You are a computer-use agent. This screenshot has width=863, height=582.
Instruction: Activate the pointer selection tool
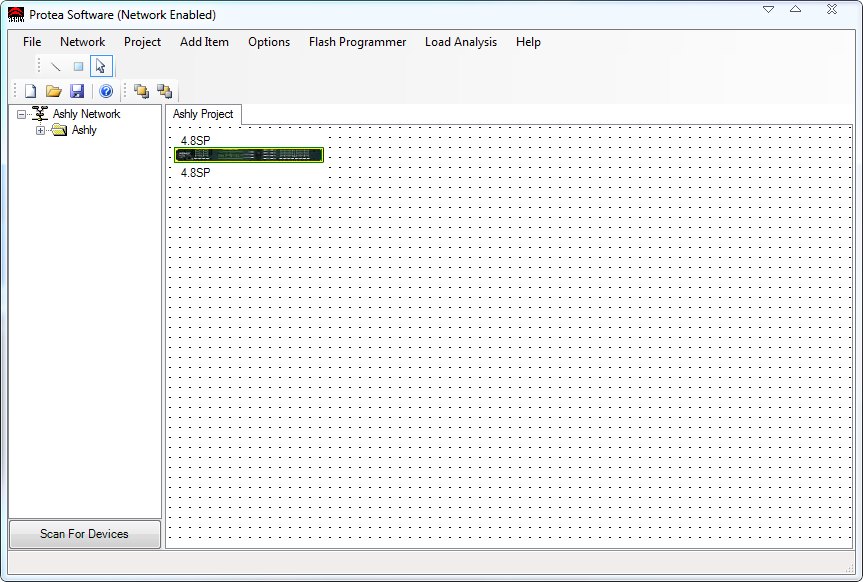[x=101, y=66]
